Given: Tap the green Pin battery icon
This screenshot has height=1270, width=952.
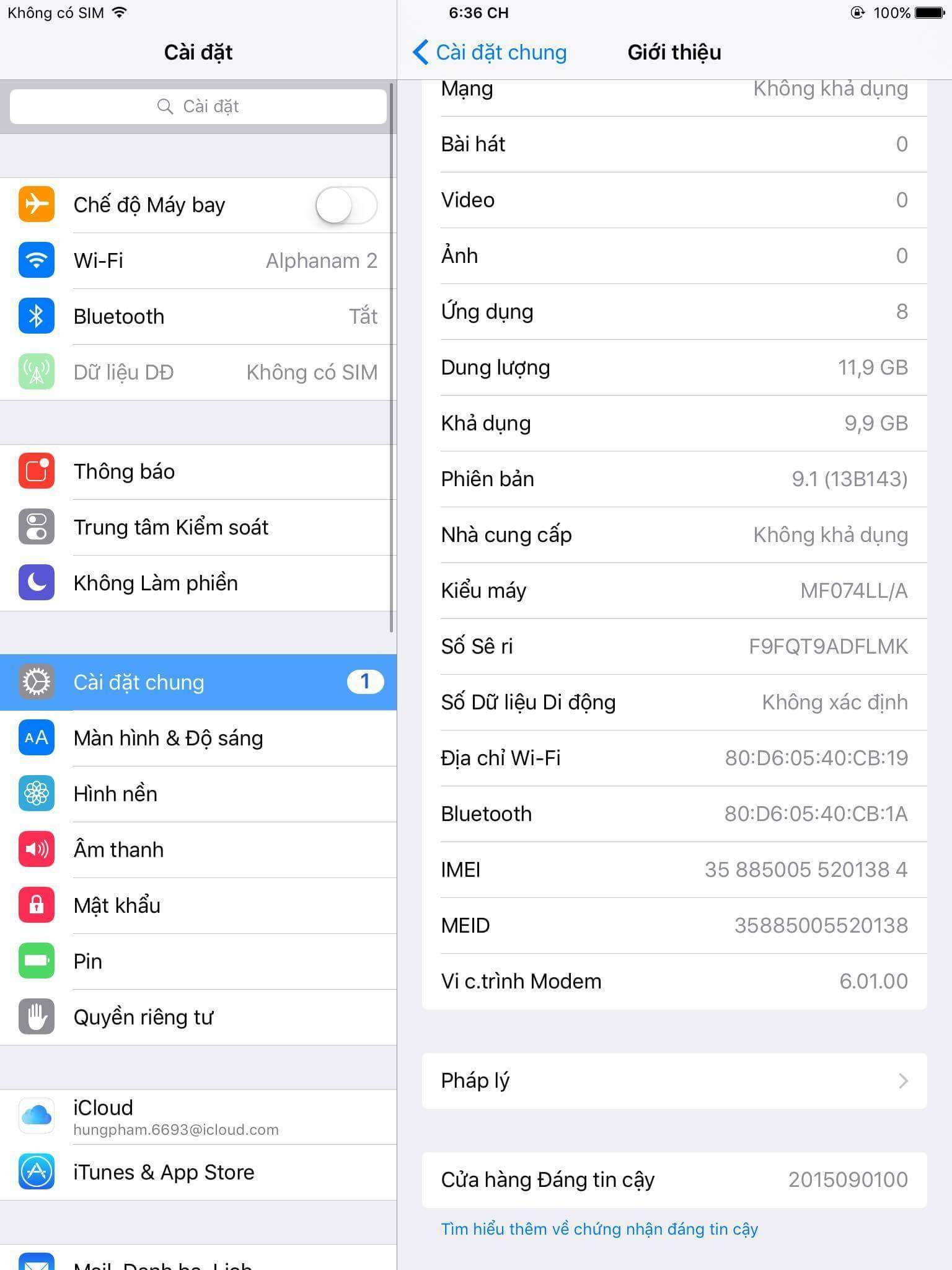Looking at the screenshot, I should coord(37,961).
